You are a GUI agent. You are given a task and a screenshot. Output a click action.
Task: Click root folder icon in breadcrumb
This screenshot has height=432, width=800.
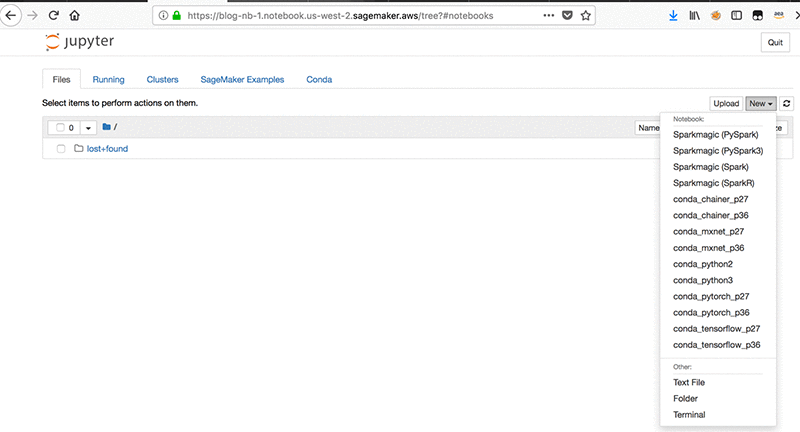pos(107,126)
